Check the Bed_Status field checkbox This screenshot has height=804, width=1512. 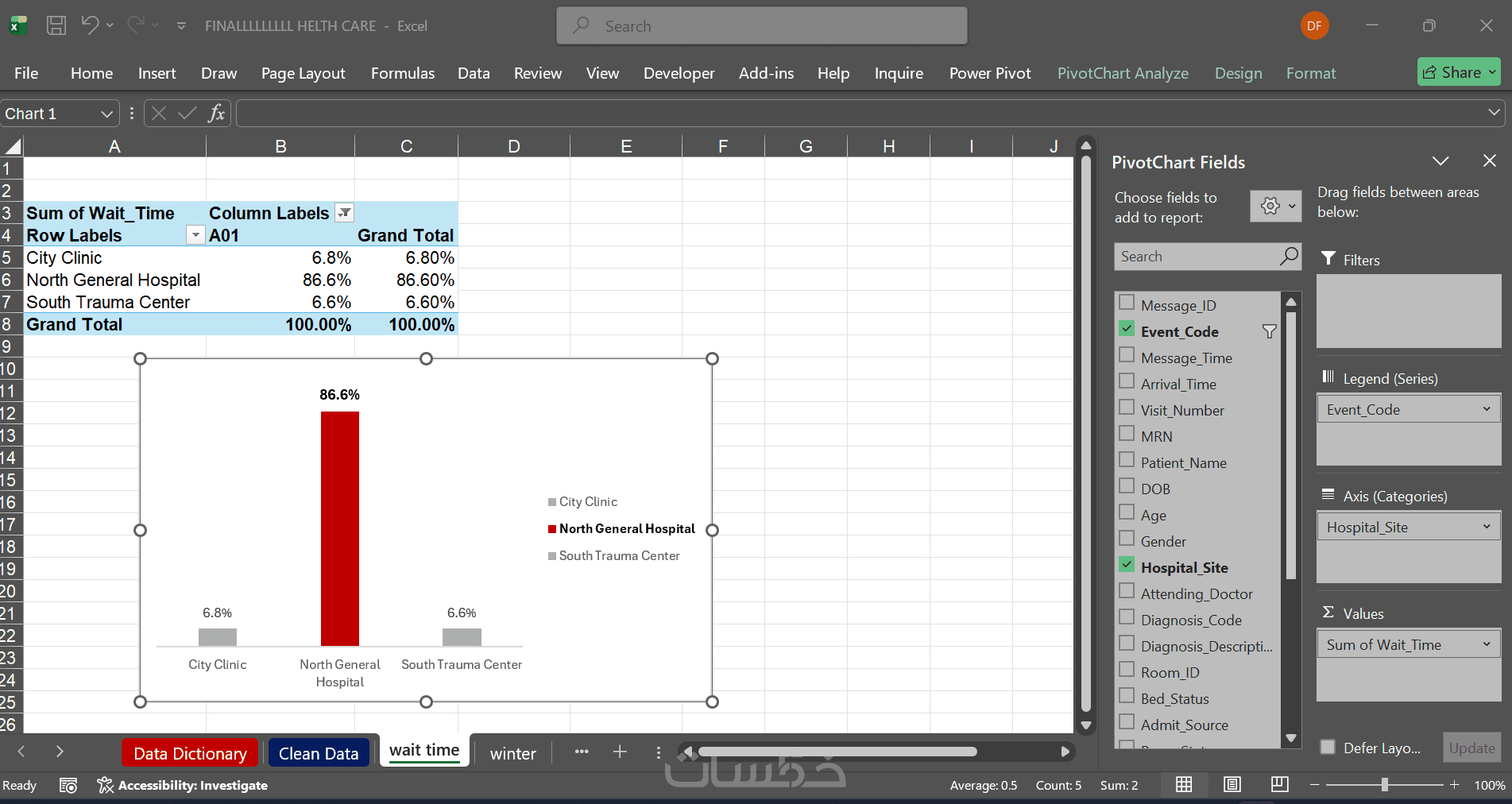pos(1127,696)
